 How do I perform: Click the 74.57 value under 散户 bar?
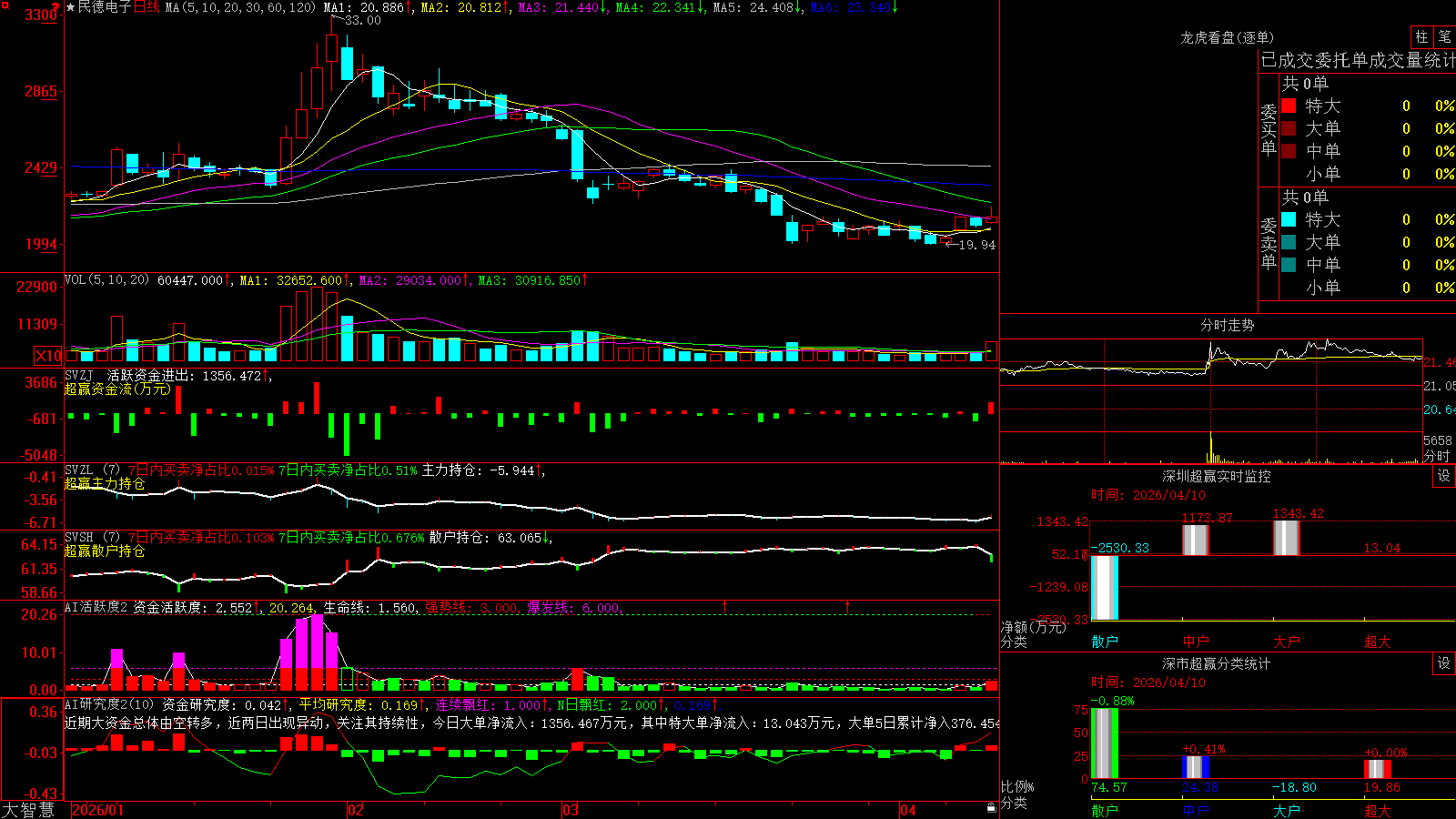(x=1109, y=787)
